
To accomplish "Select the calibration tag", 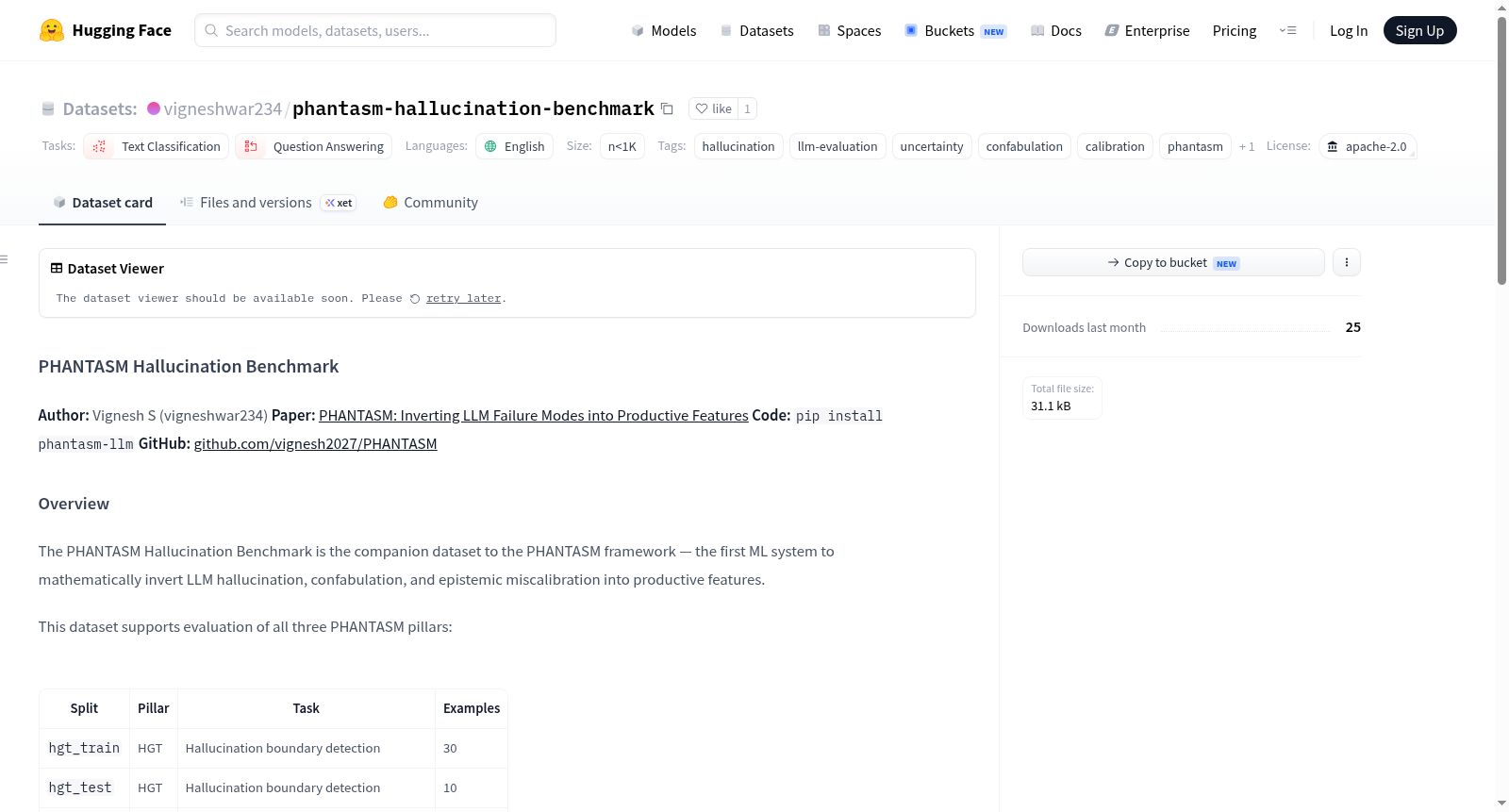I will (1115, 146).
